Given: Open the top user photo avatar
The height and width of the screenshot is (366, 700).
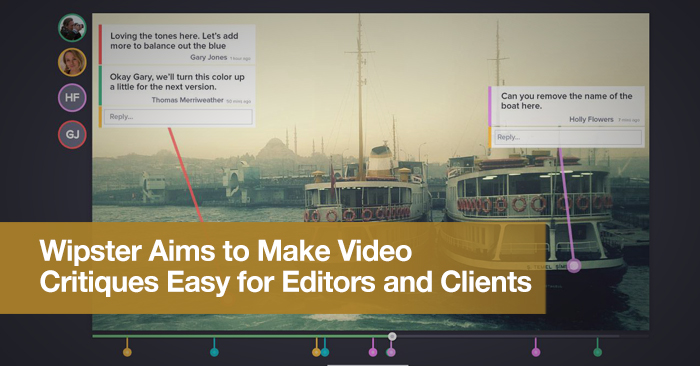Looking at the screenshot, I should [72, 28].
